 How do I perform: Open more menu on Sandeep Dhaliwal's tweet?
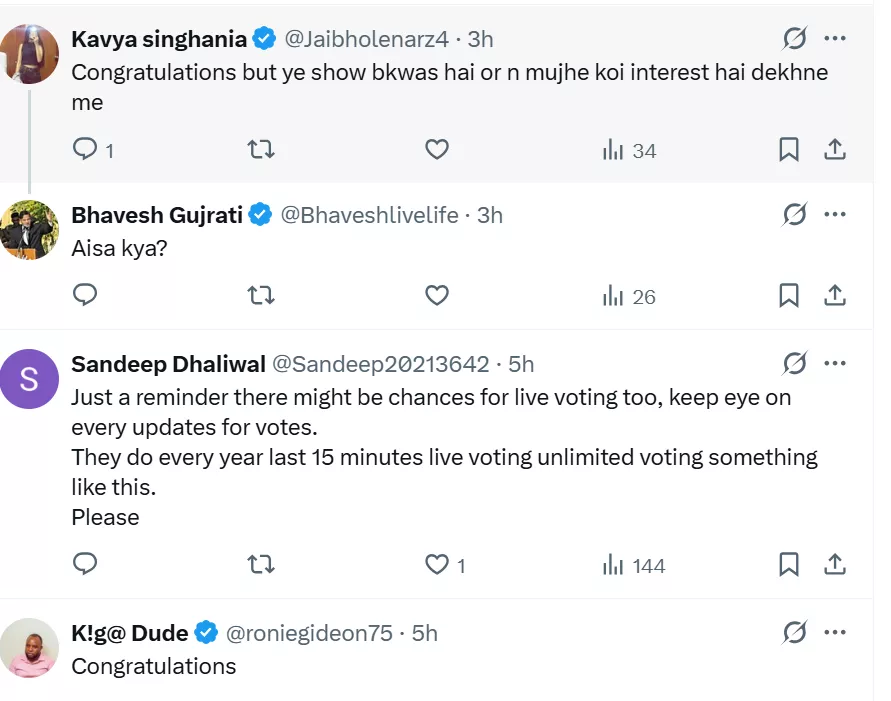coord(835,363)
